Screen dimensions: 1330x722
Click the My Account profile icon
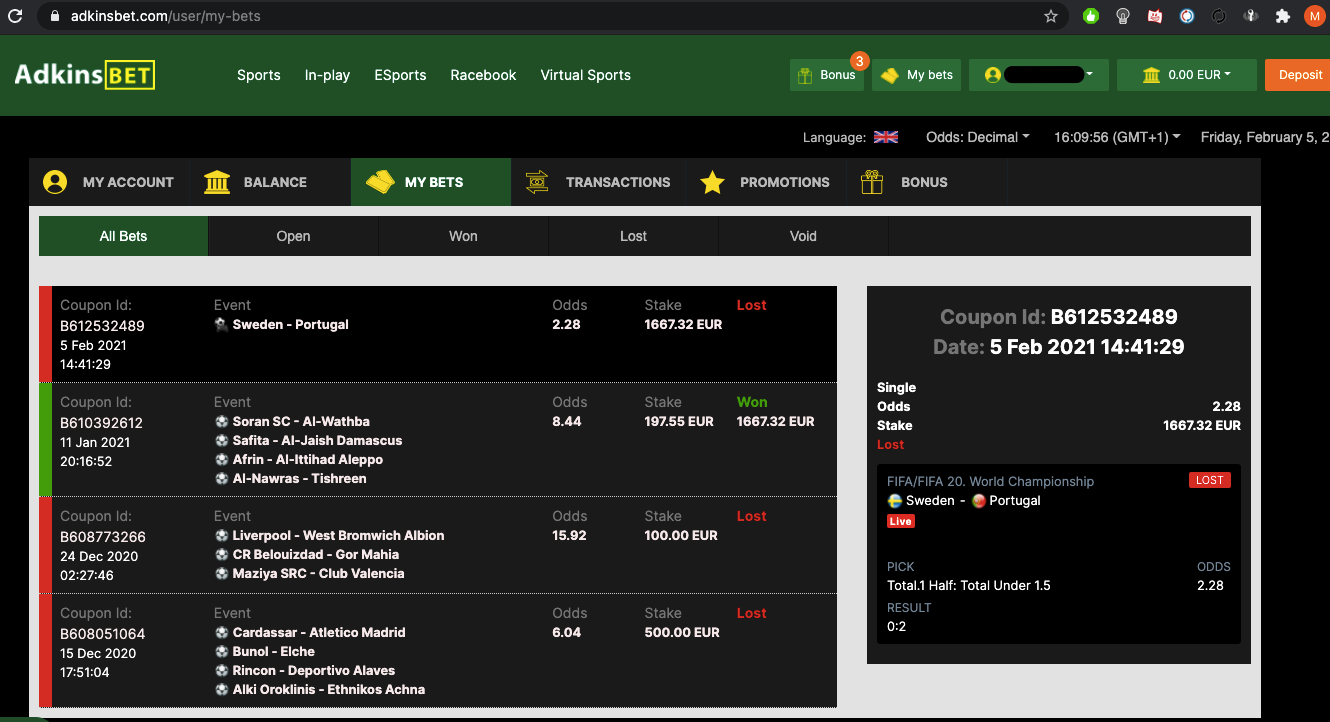55,182
